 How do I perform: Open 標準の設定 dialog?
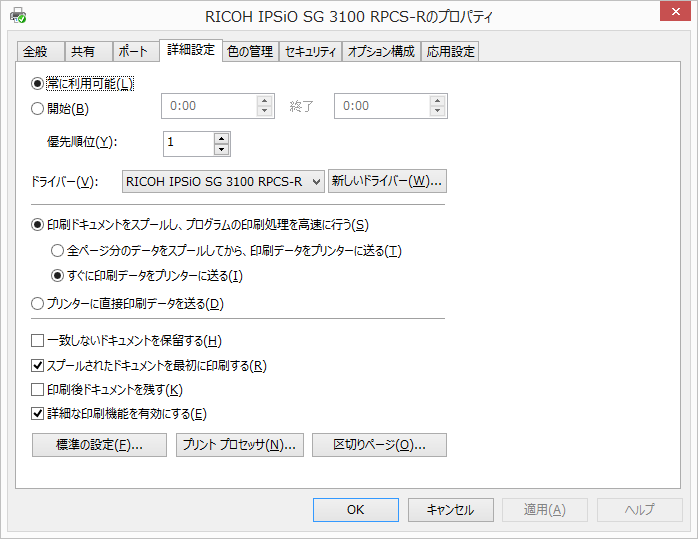tap(99, 445)
